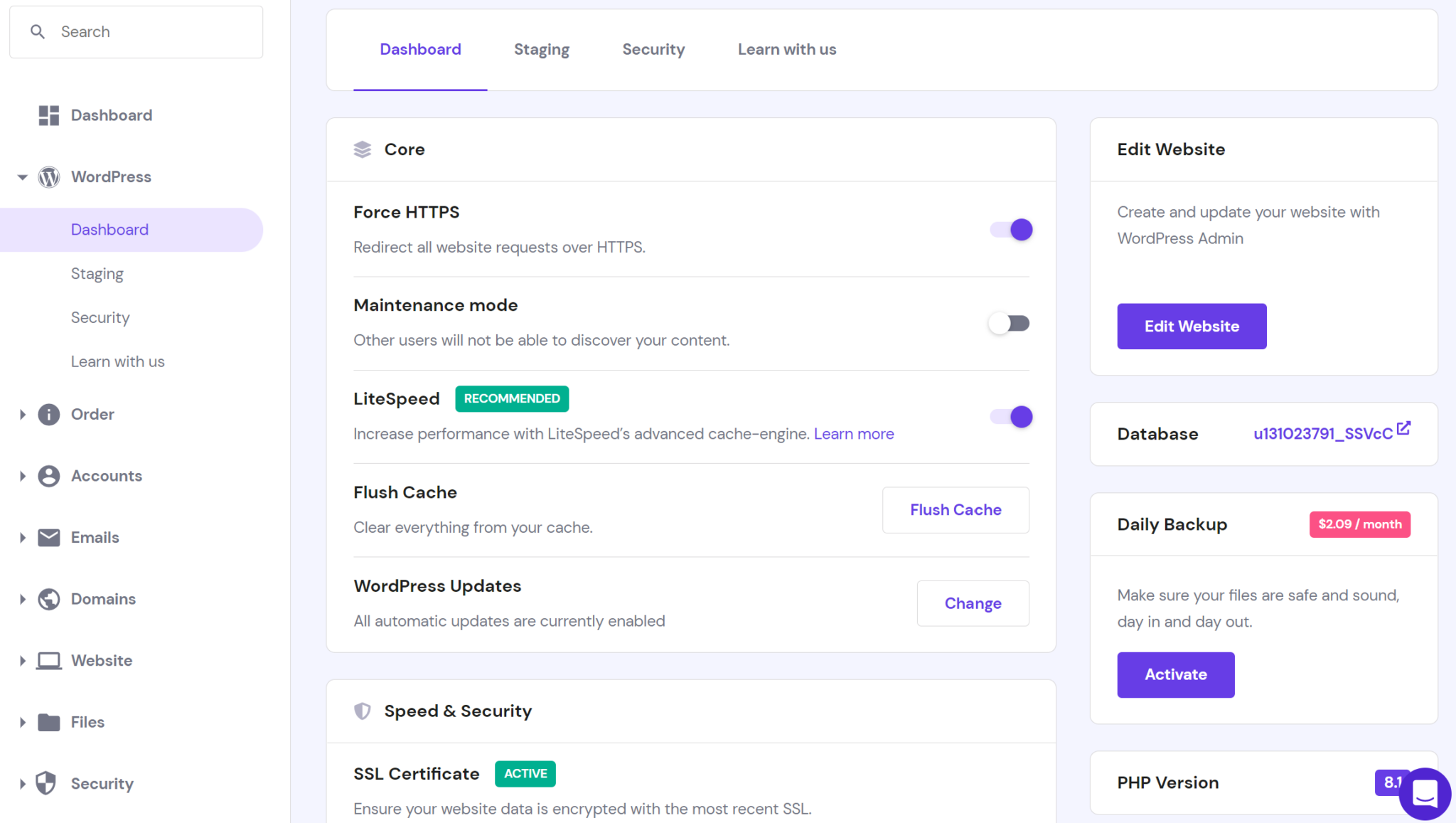Screen dimensions: 1456x823
Task: Open the Emails envelope icon
Action: pyautogui.click(x=48, y=537)
